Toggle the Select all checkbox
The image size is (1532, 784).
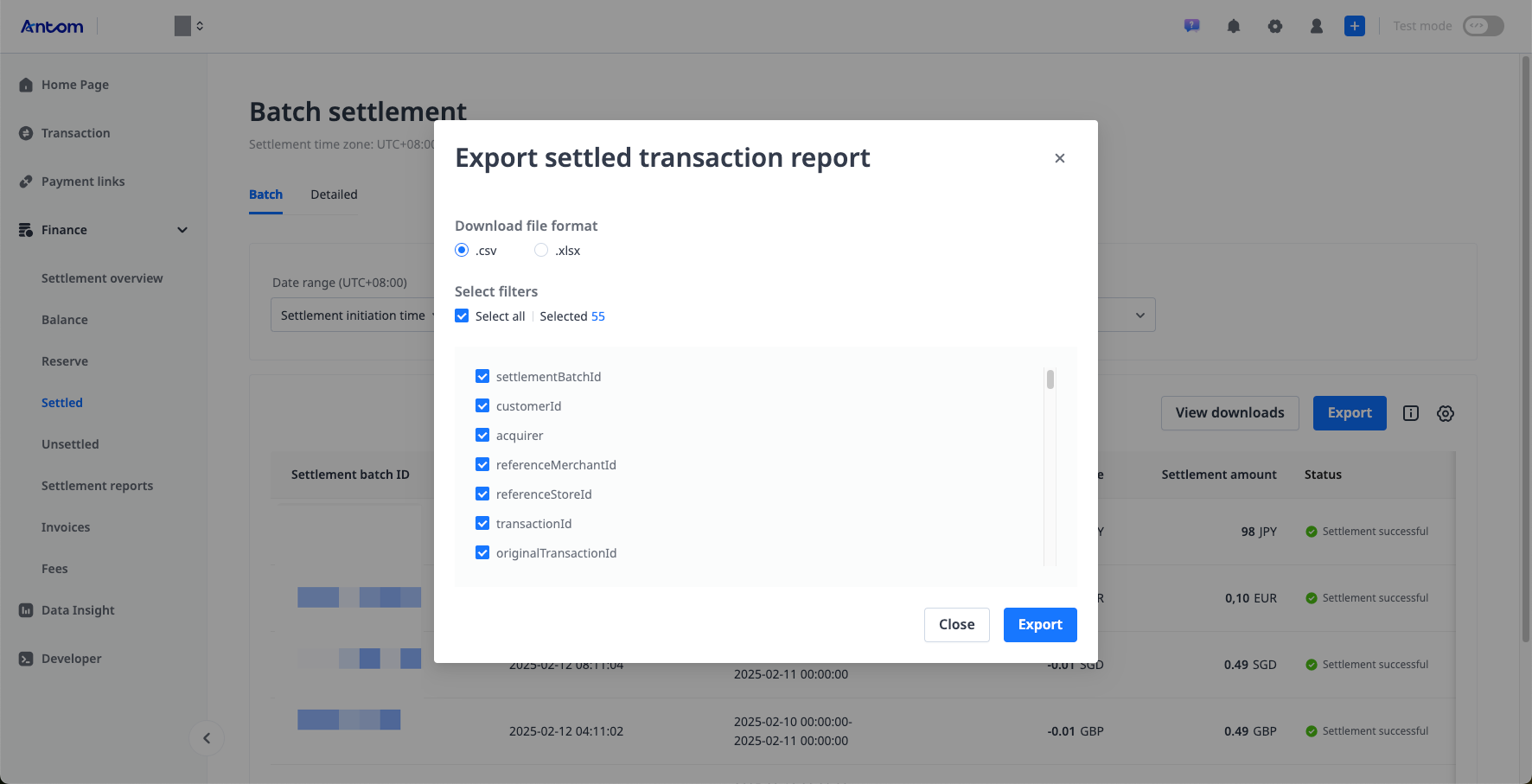pyautogui.click(x=462, y=316)
